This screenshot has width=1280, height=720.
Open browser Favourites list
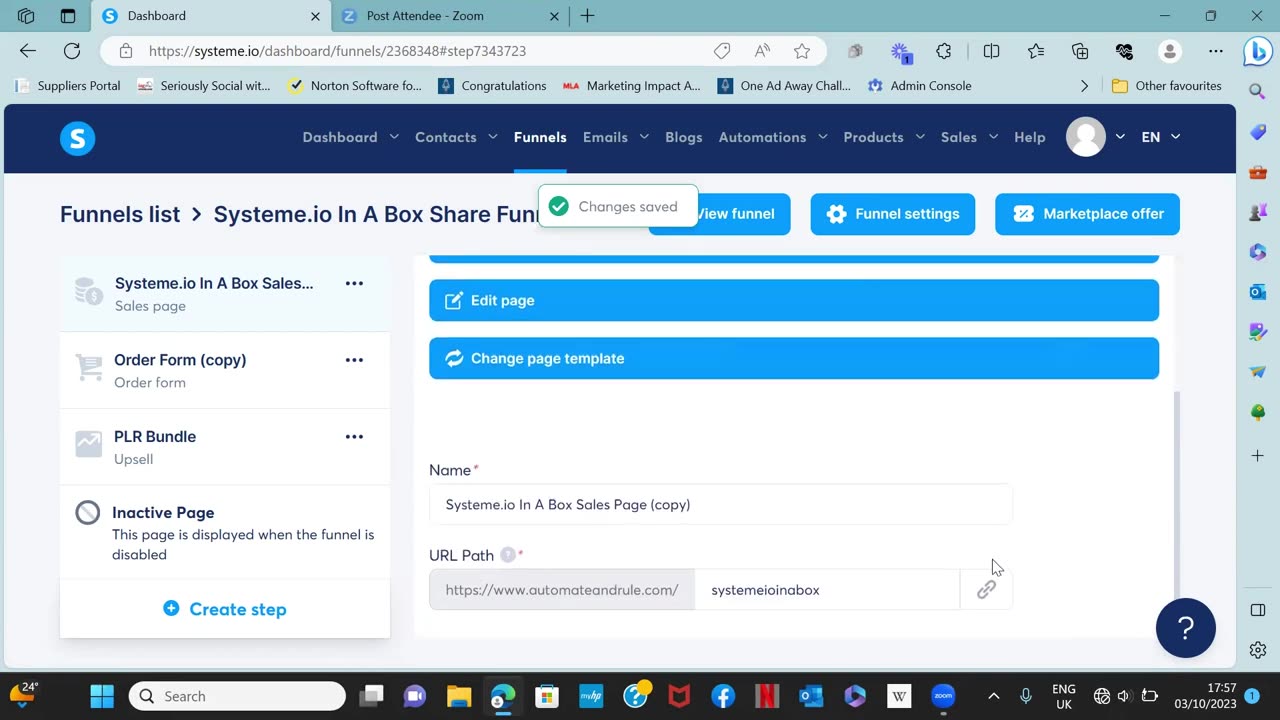(1036, 51)
